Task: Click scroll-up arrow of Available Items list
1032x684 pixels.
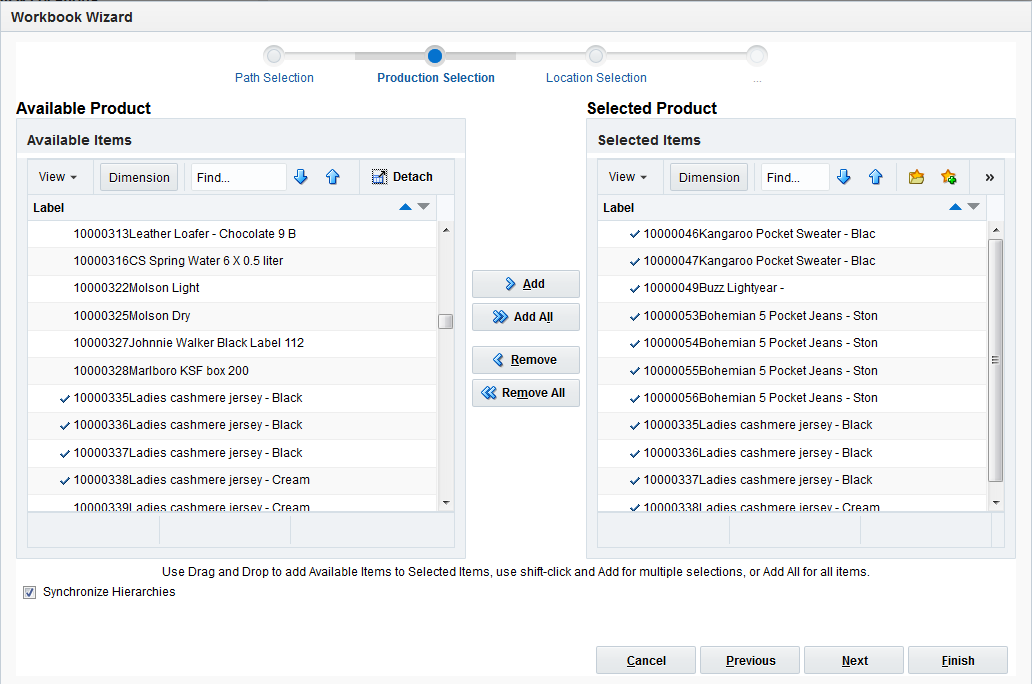Action: 446,230
